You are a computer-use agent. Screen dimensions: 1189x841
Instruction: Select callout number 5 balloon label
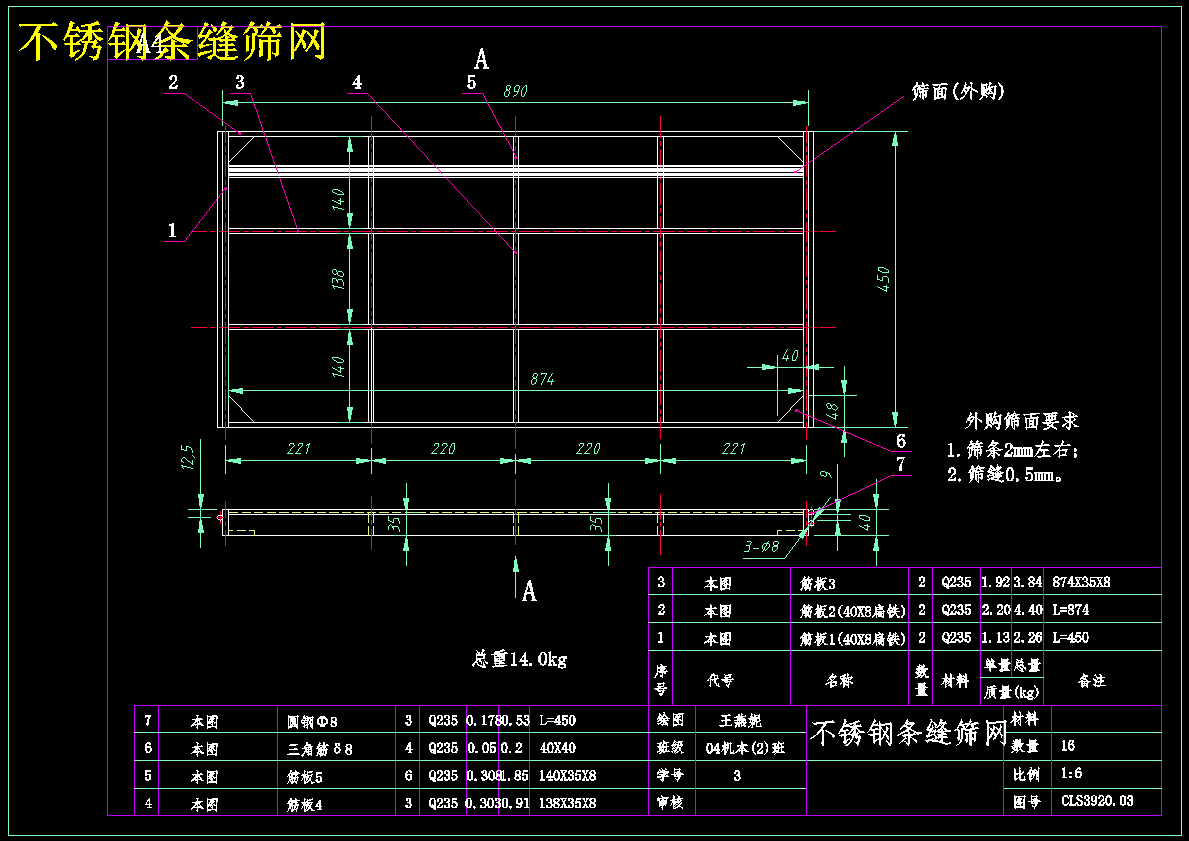click(x=472, y=82)
